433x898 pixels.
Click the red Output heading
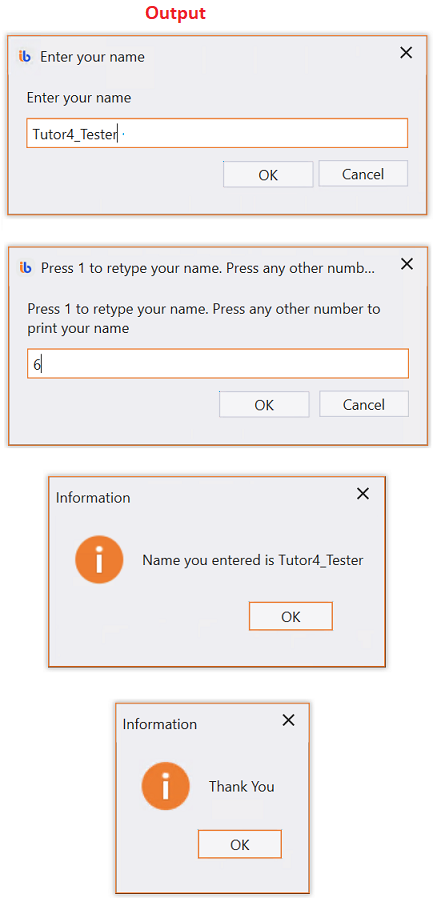pyautogui.click(x=175, y=13)
